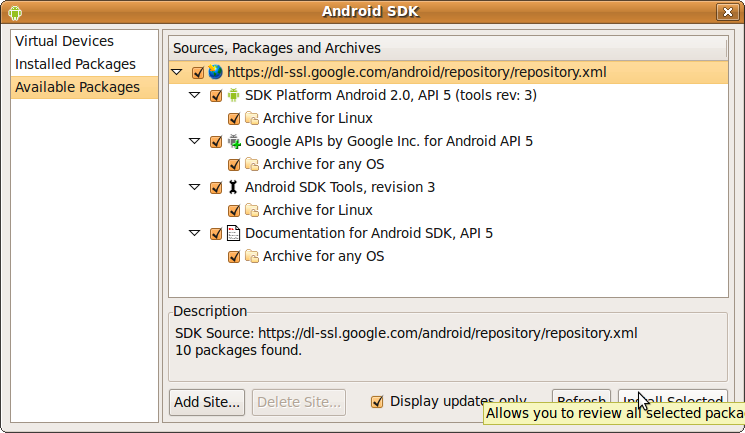Select 'Documentation for Android SDK, API 5' text

[x=369, y=233]
